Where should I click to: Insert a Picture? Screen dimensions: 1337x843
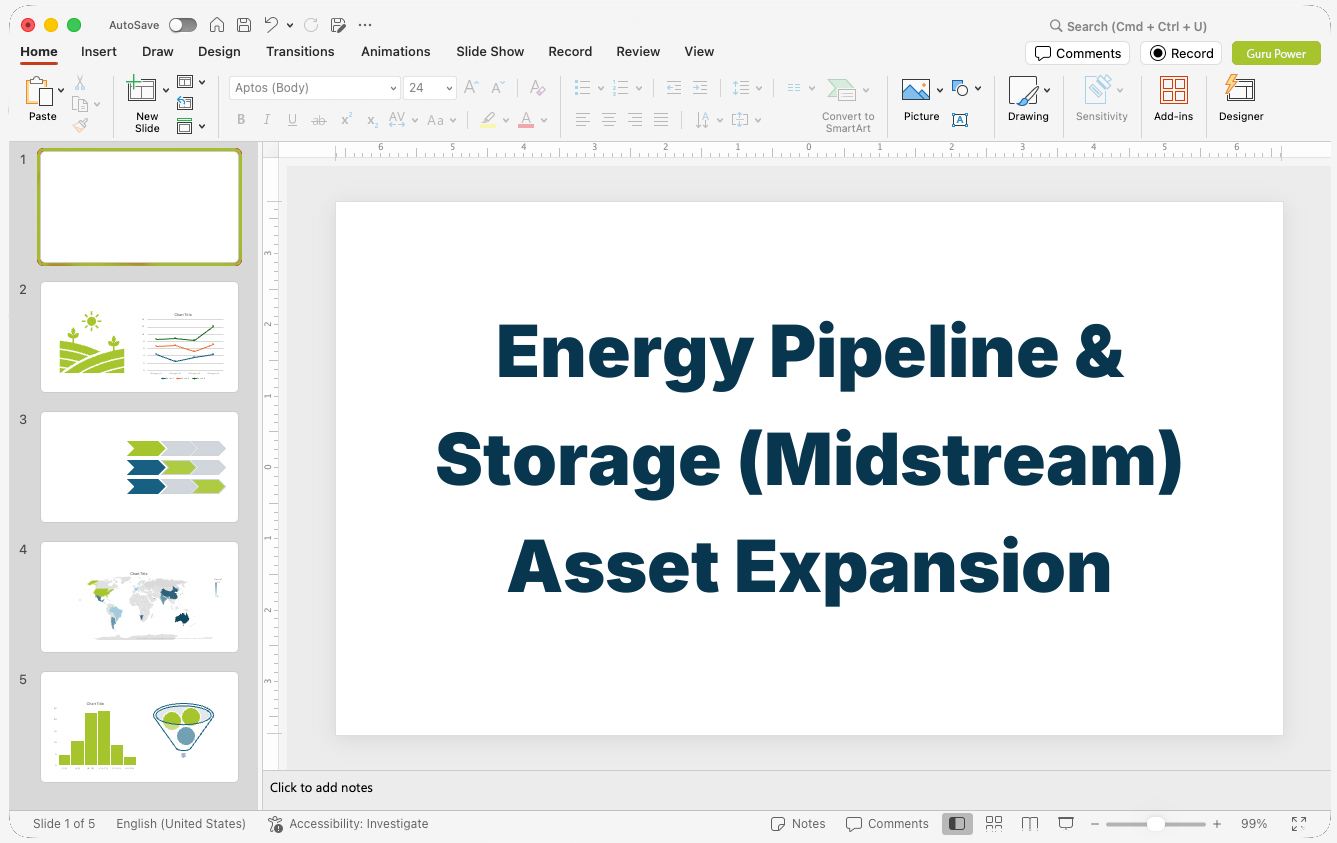pos(917,101)
